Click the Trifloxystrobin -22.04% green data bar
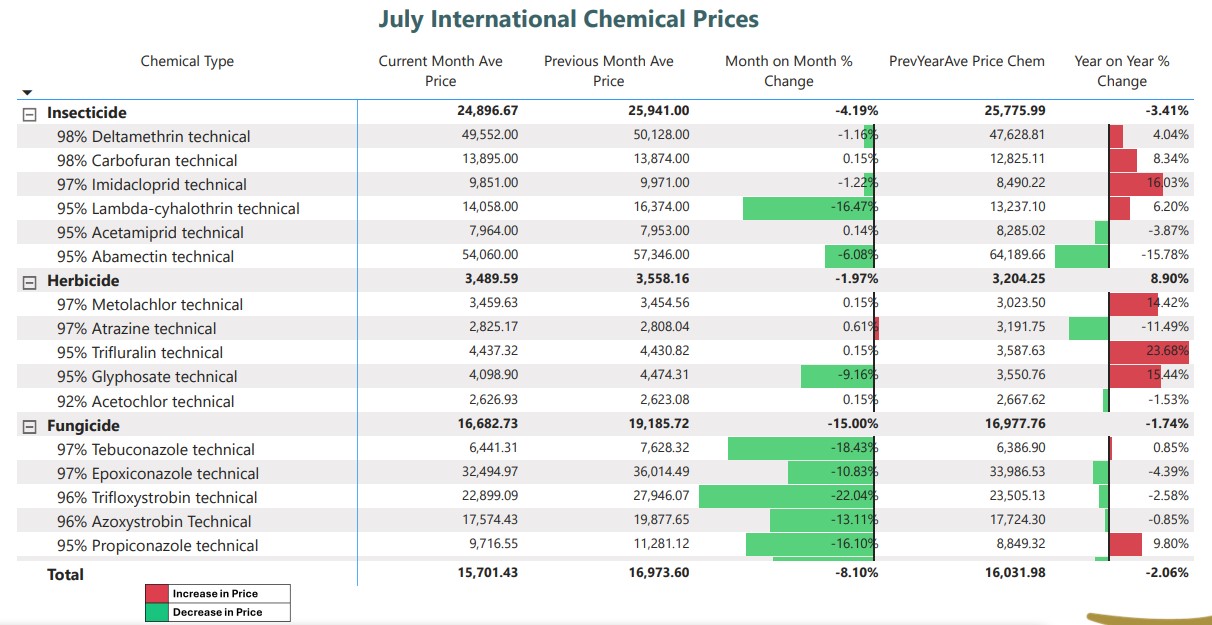The image size is (1212, 625). coord(787,497)
